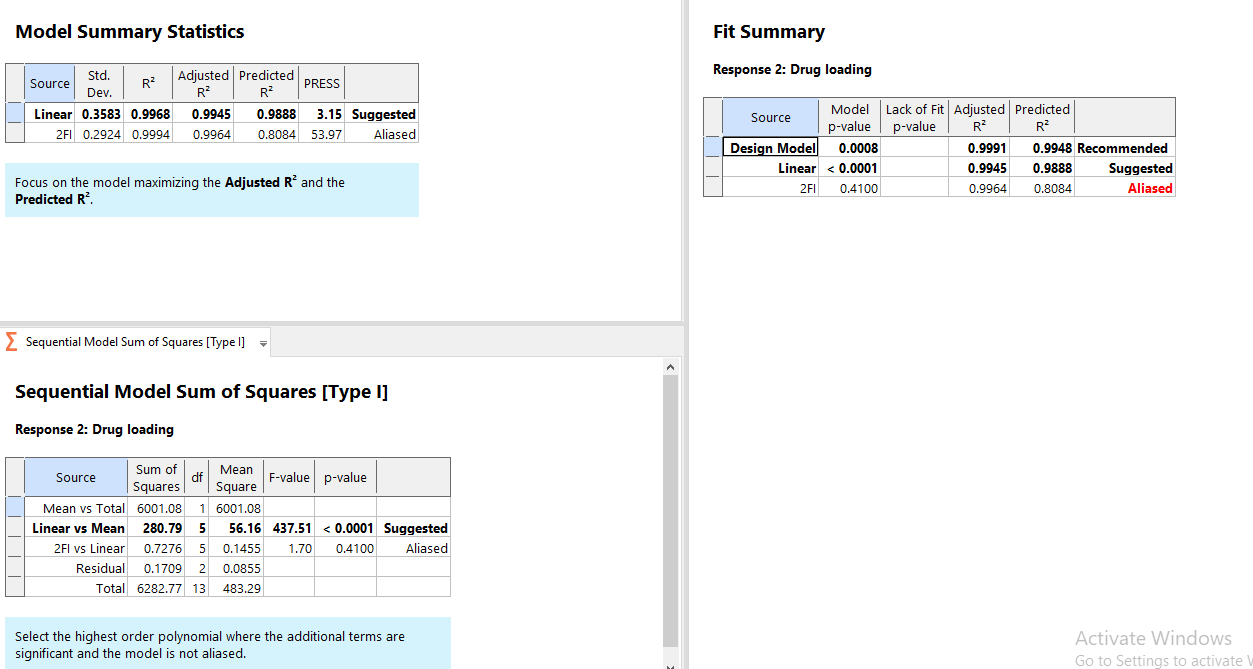Select the Design Model row marker in Fit Summary

(712, 148)
